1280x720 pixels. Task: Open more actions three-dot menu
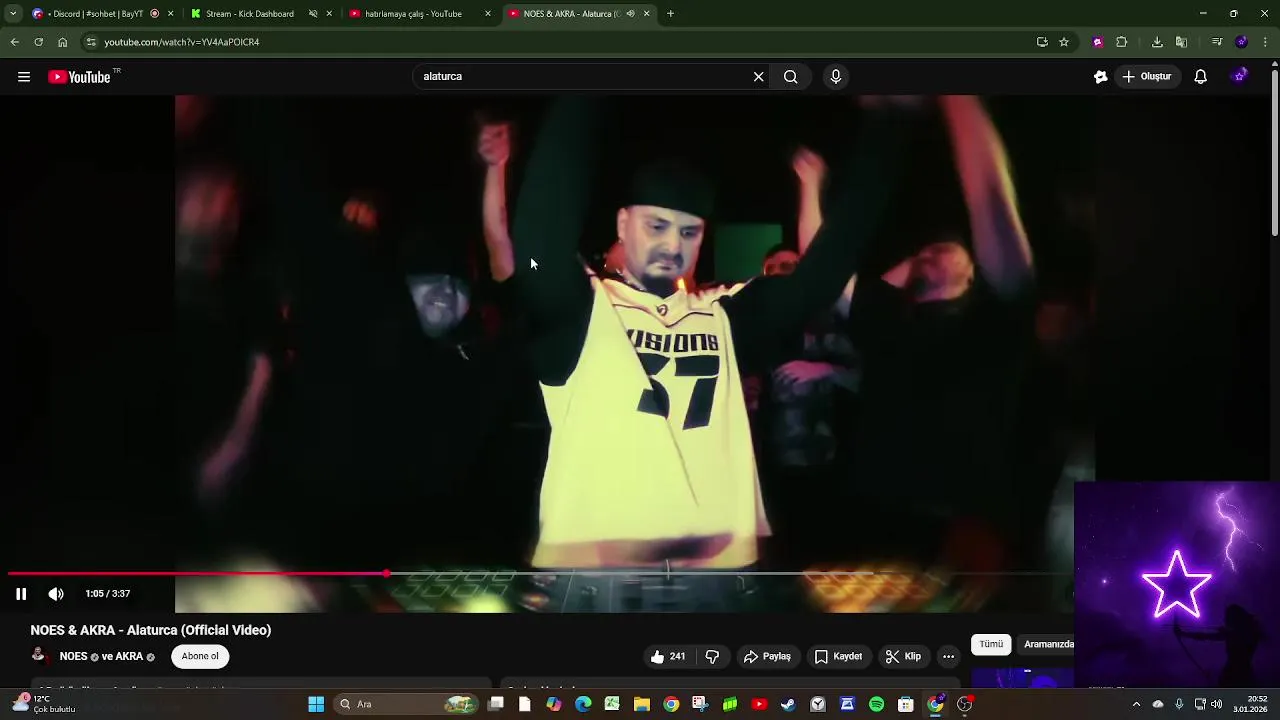click(x=948, y=657)
